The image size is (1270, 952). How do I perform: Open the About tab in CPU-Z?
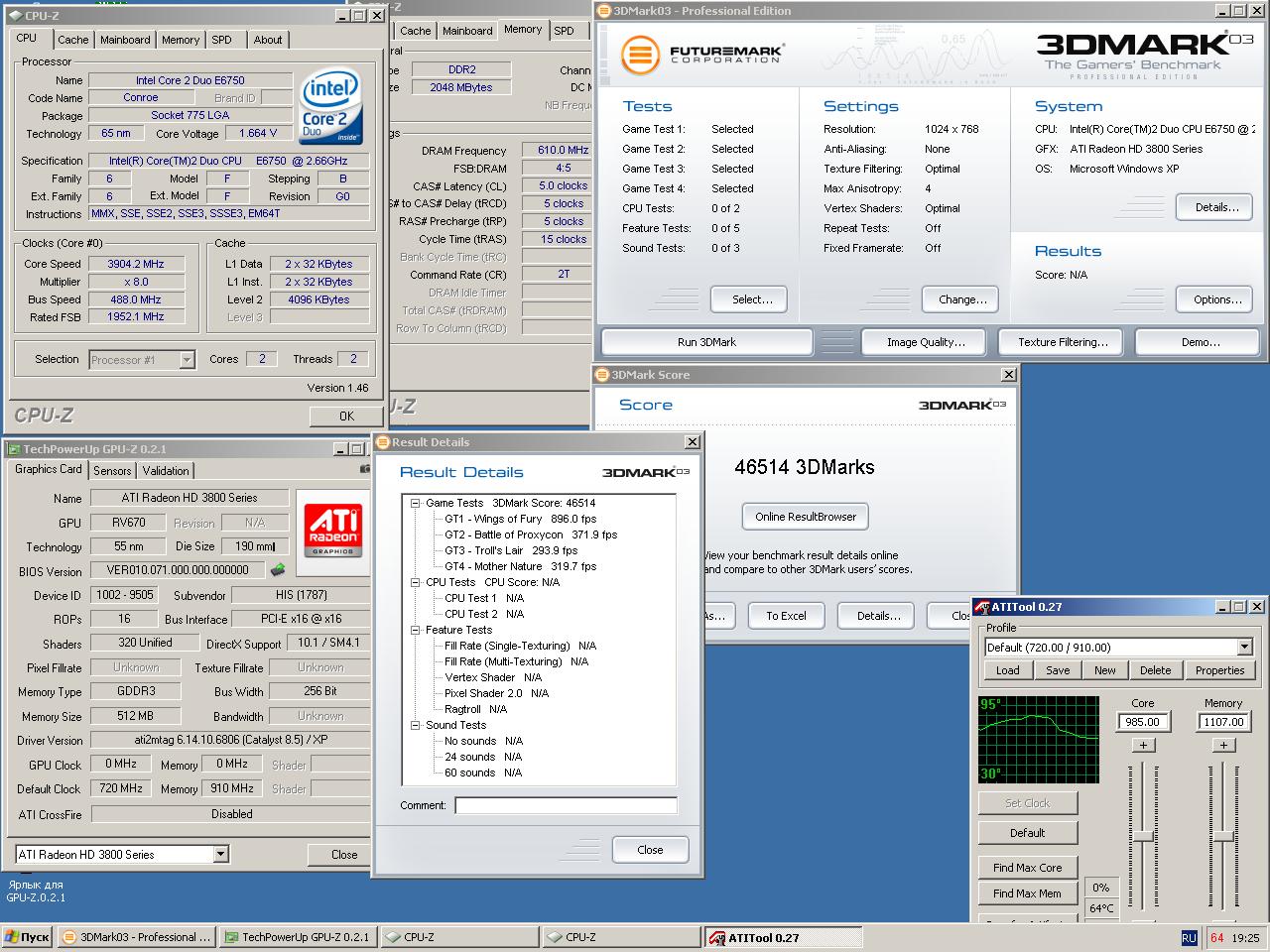tap(267, 40)
